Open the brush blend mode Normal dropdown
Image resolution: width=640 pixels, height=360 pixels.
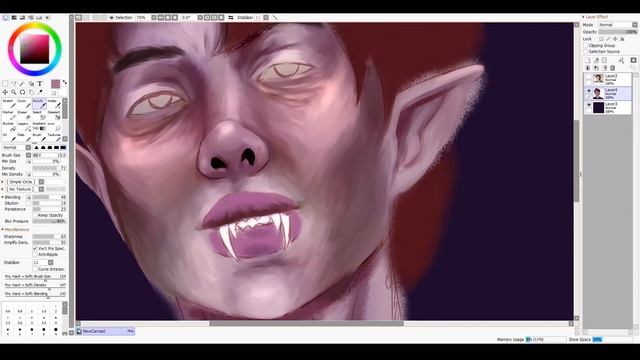pos(16,147)
